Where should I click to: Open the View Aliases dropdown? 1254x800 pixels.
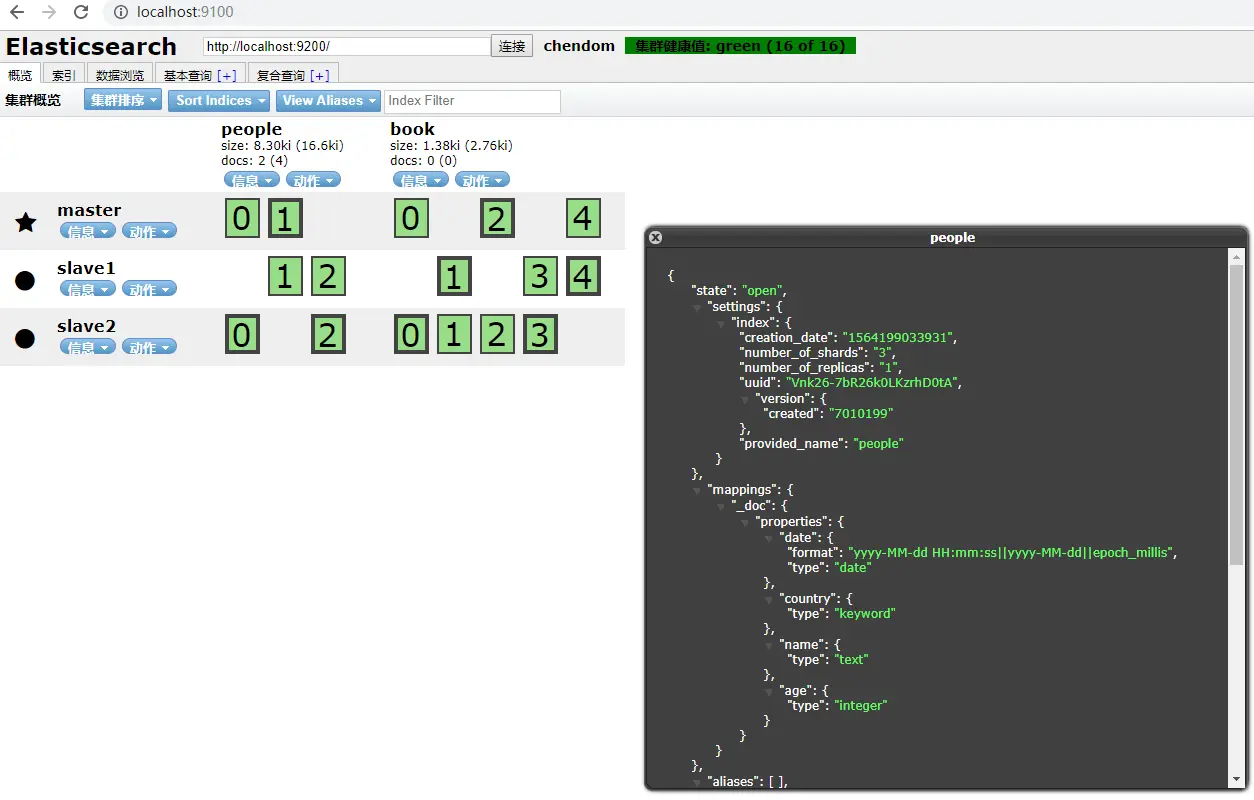[x=329, y=100]
